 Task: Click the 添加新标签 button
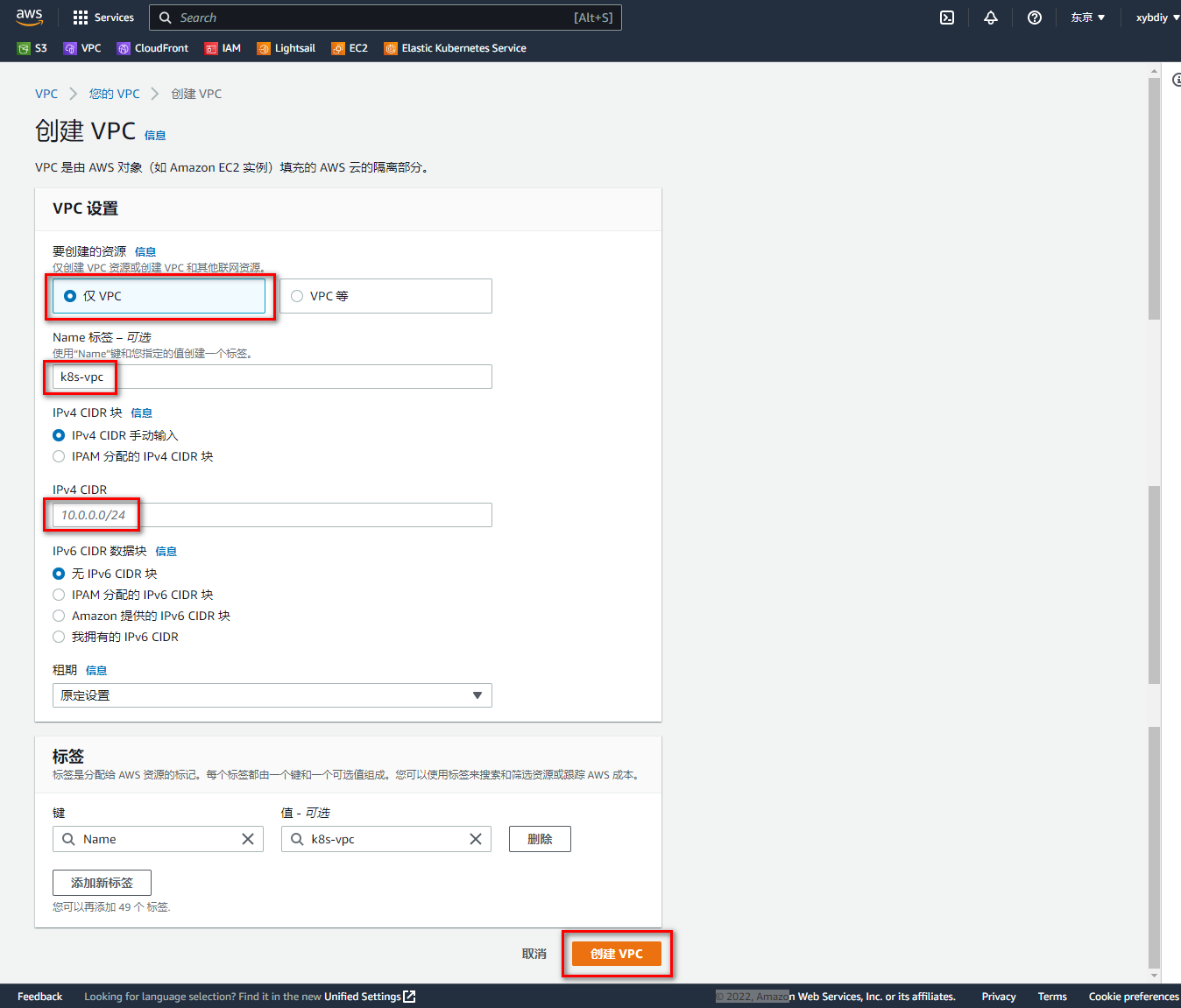click(102, 883)
